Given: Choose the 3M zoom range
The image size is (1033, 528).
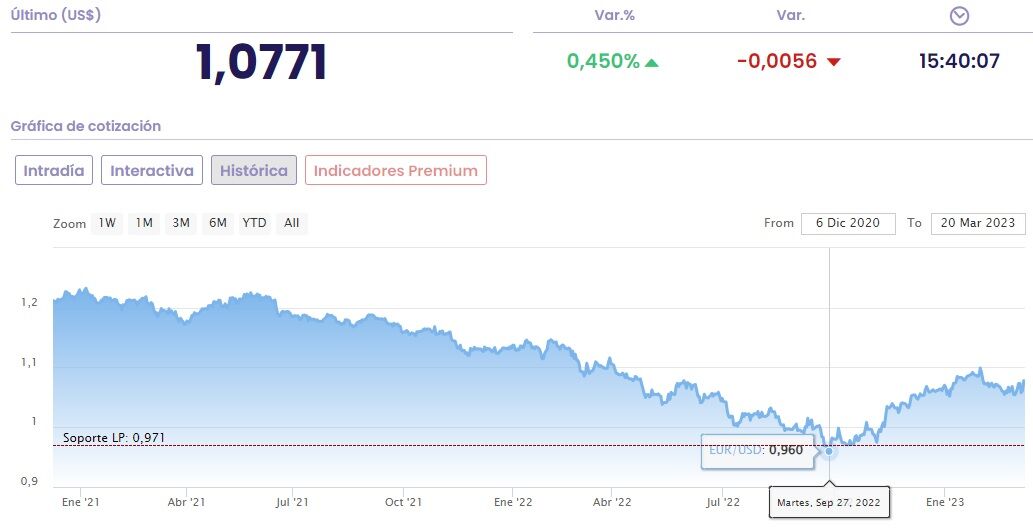Looking at the screenshot, I should (181, 223).
